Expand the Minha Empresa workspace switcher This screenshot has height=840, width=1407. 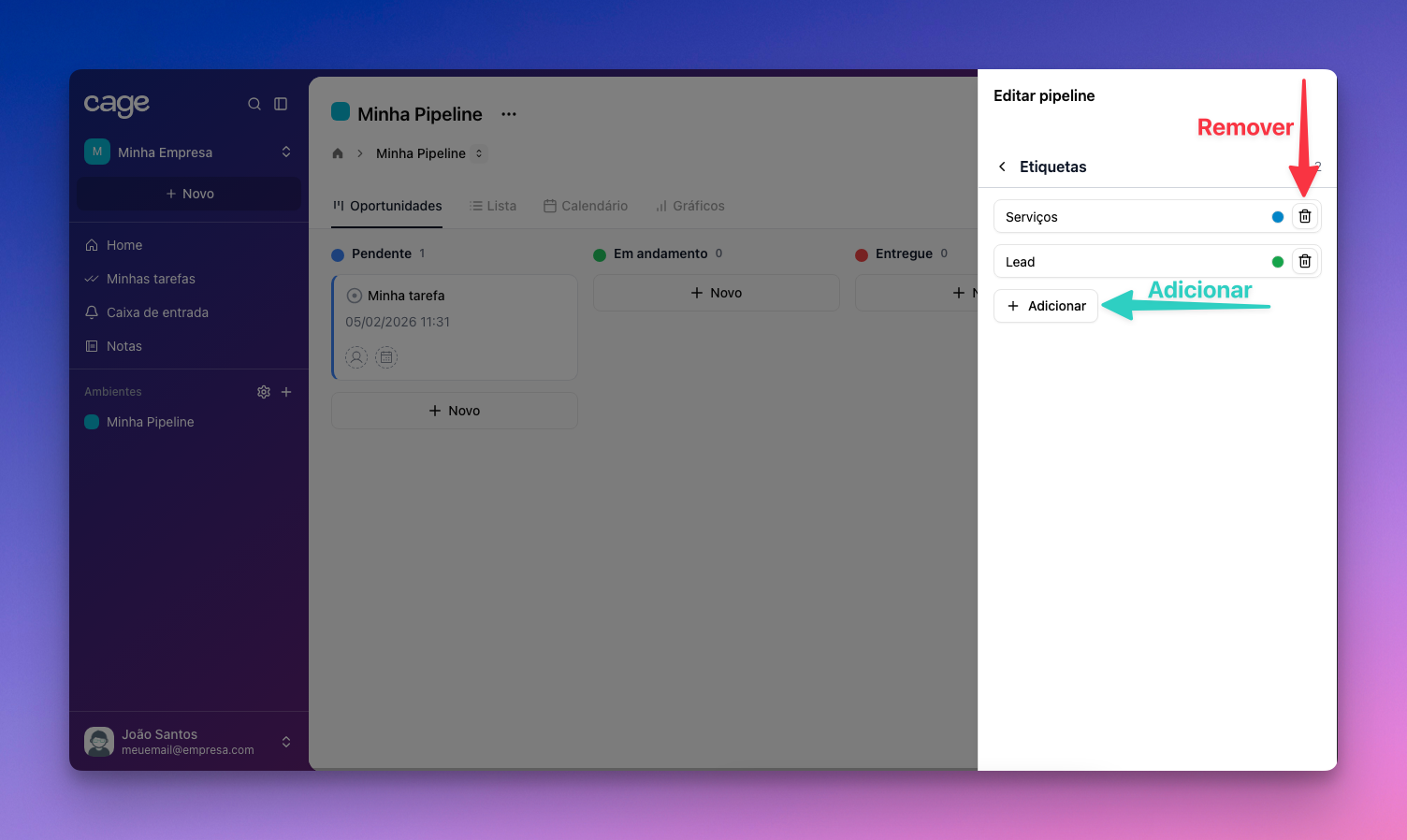(x=285, y=152)
